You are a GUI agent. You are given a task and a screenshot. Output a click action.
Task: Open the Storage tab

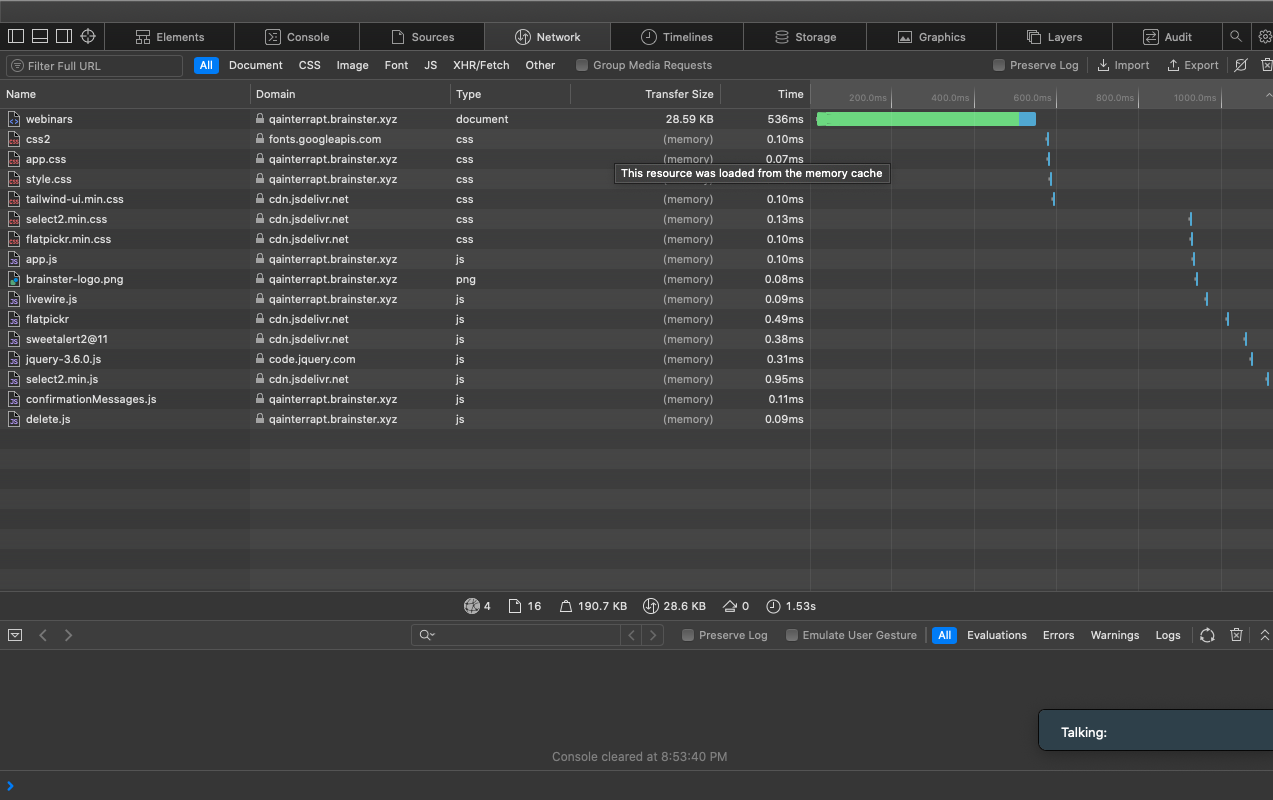(x=804, y=37)
